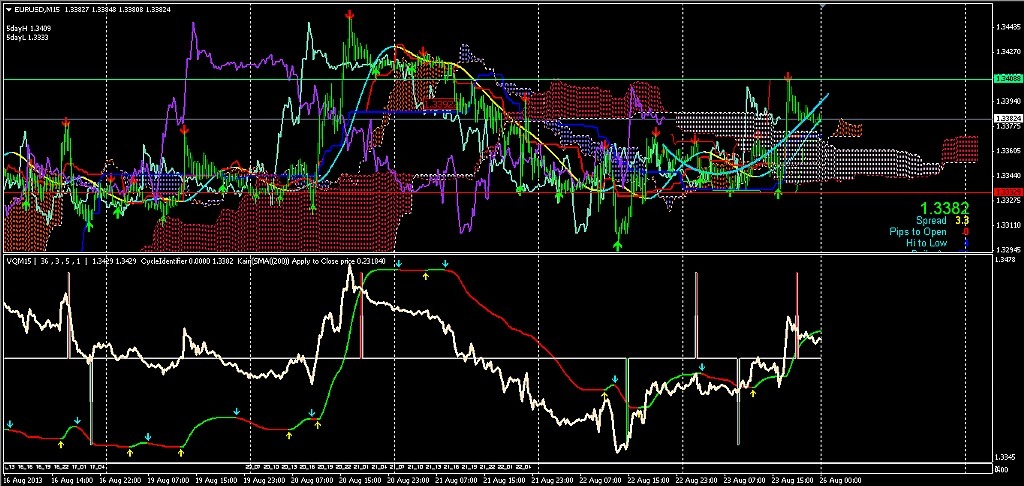Click the current price 1.33824 axis label

point(1007,119)
